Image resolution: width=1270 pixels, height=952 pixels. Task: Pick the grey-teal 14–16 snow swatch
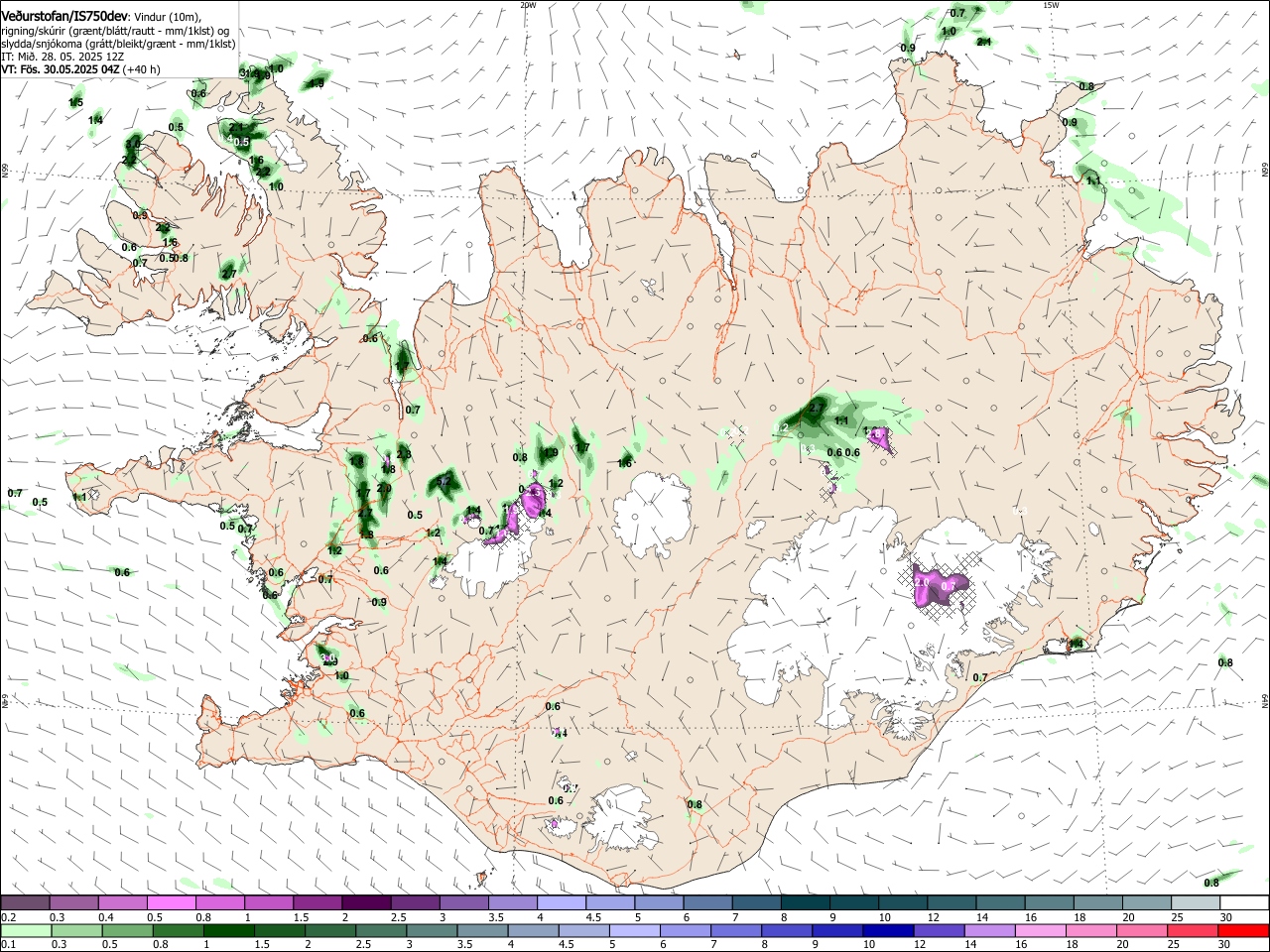[1000, 903]
